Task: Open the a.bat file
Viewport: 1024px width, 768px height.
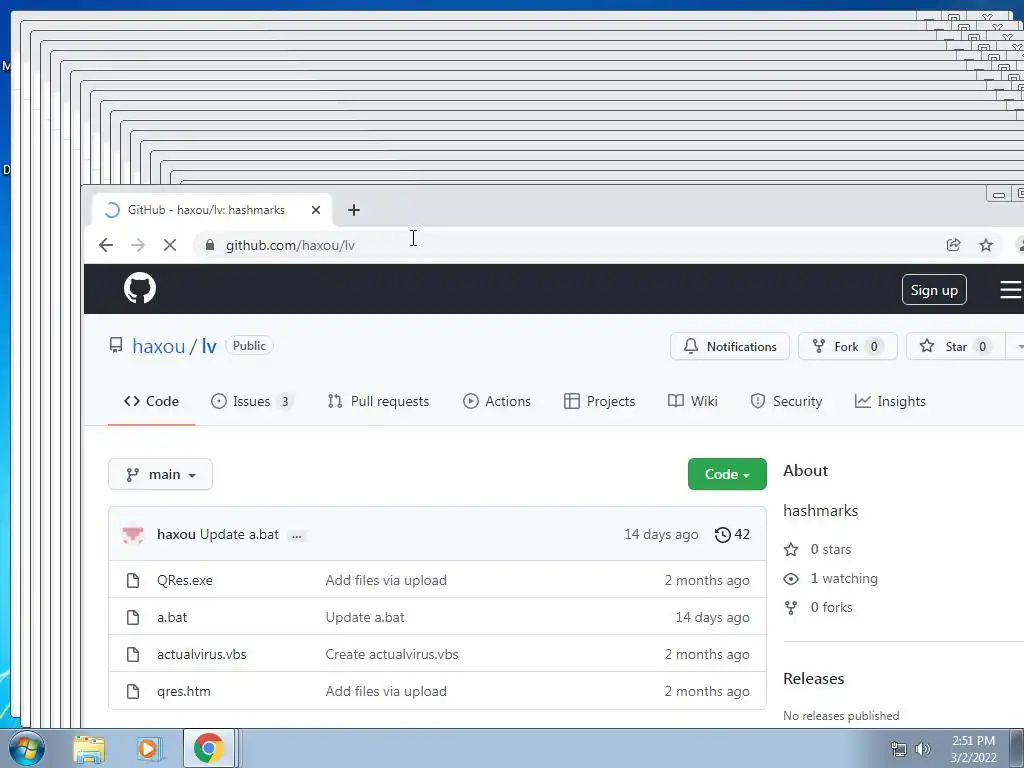Action: [x=172, y=617]
